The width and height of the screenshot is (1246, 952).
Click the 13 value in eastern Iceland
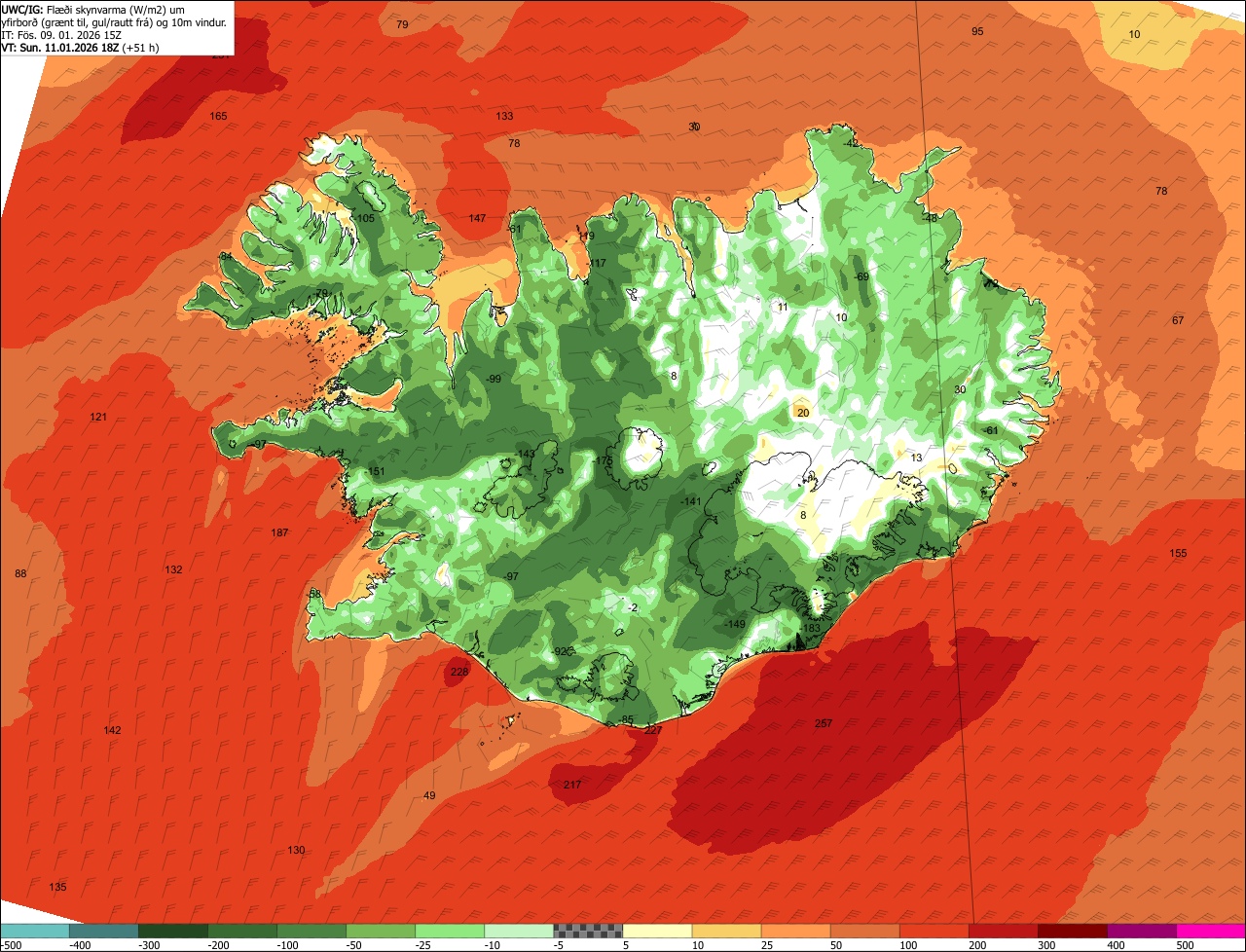pyautogui.click(x=916, y=458)
